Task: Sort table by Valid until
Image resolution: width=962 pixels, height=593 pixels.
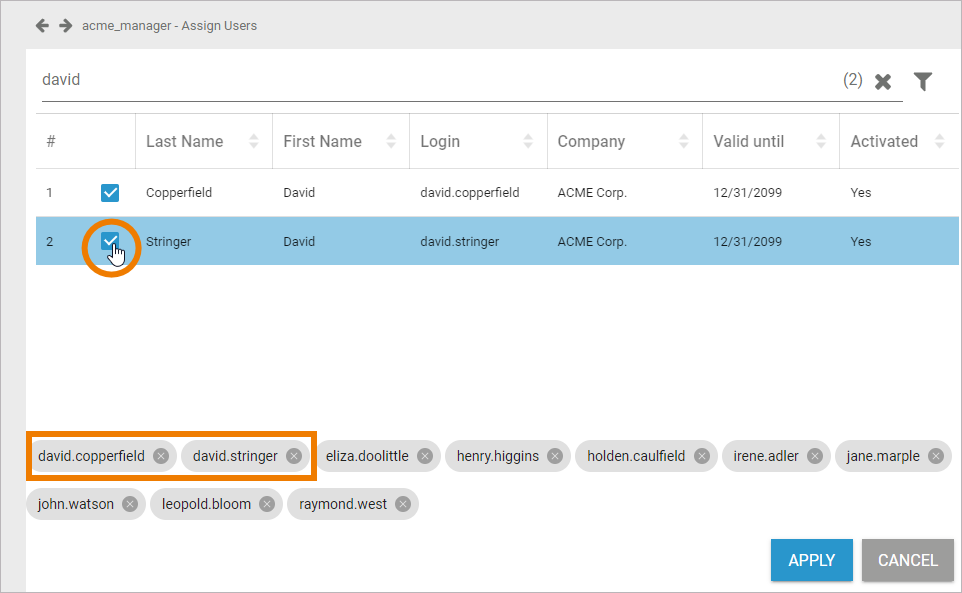Action: 821,141
